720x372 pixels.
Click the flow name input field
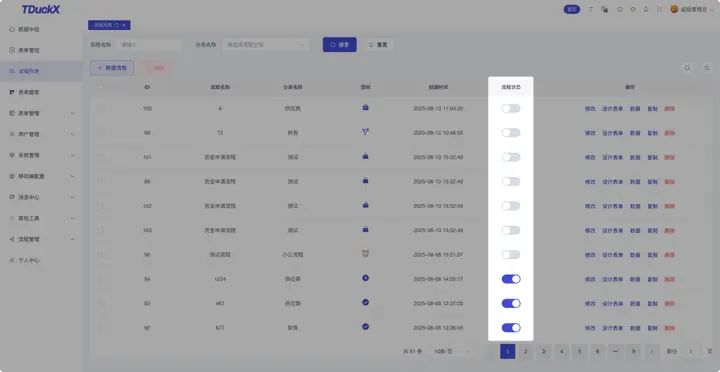click(150, 45)
